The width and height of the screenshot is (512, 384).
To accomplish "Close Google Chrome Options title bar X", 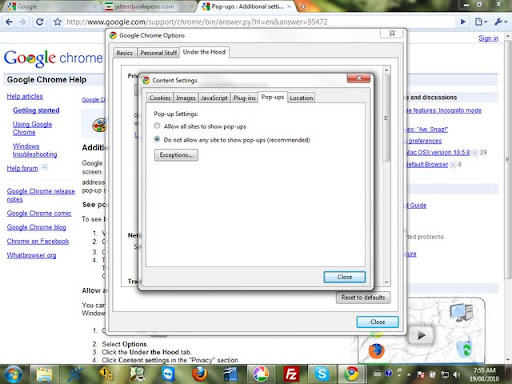I will (392, 33).
